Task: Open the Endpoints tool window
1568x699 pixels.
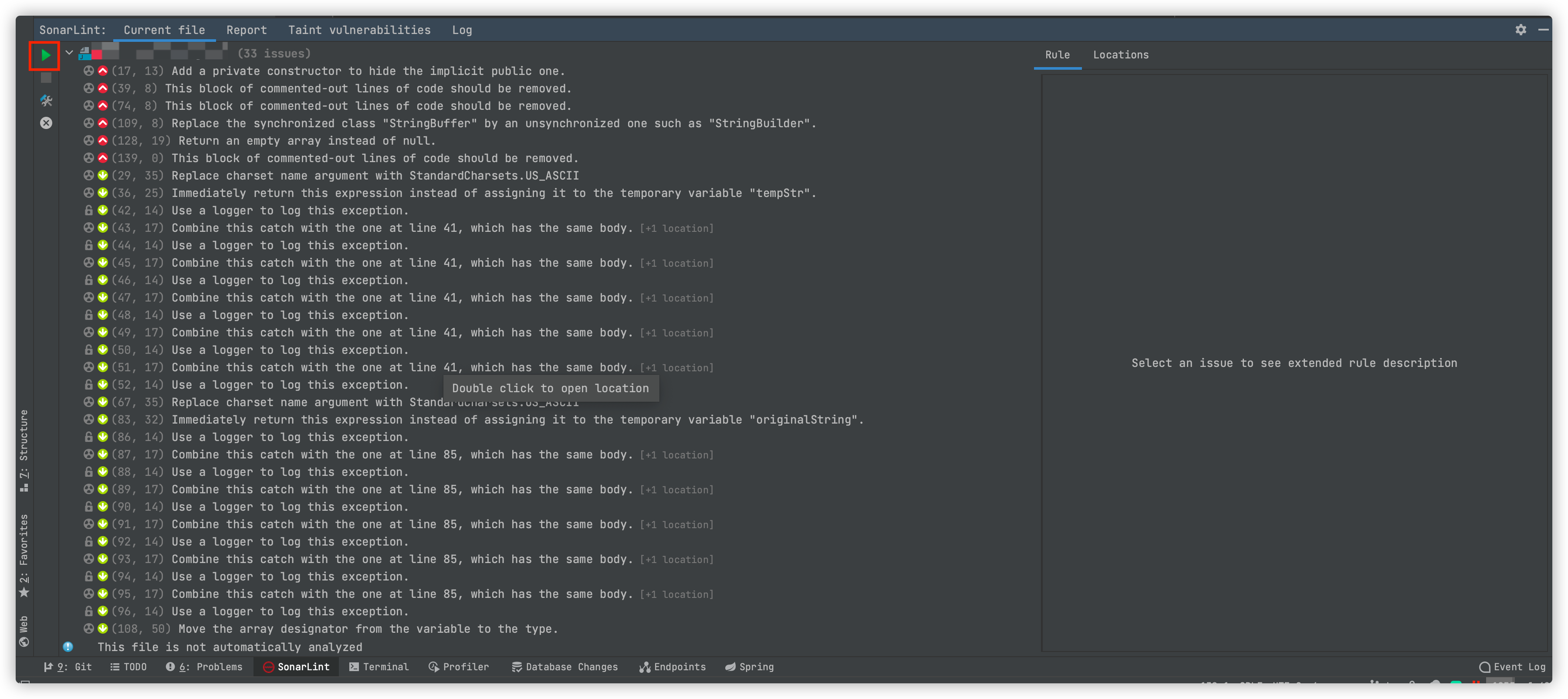Action: [672, 667]
